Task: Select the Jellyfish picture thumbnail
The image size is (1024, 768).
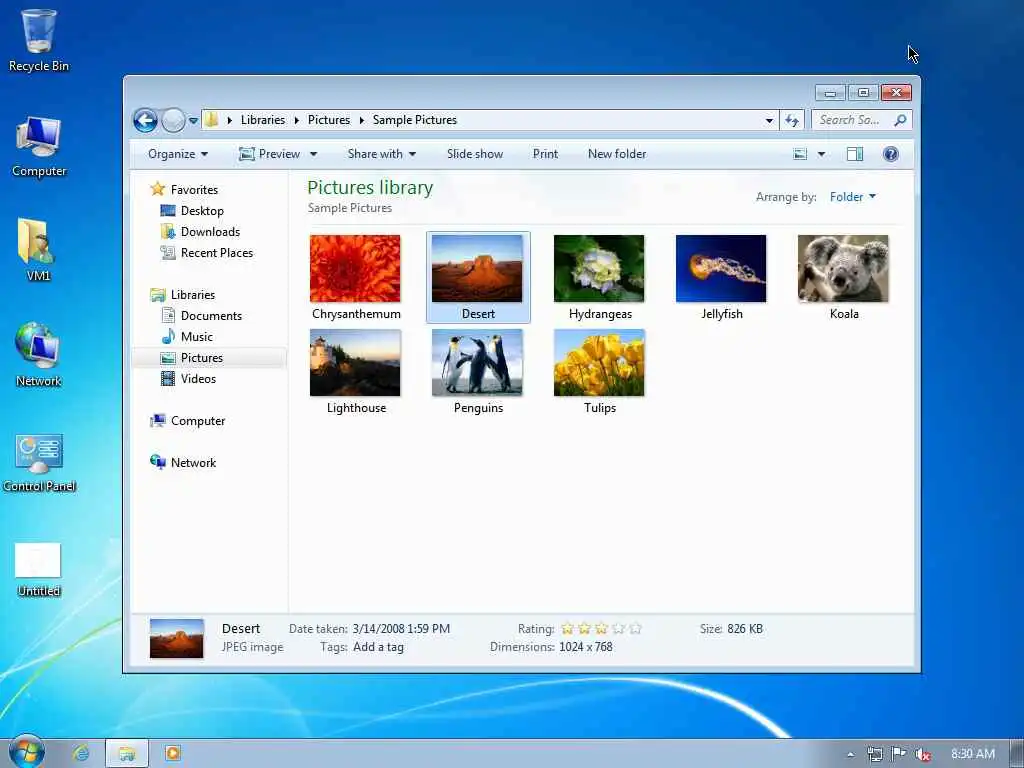Action: pyautogui.click(x=722, y=278)
